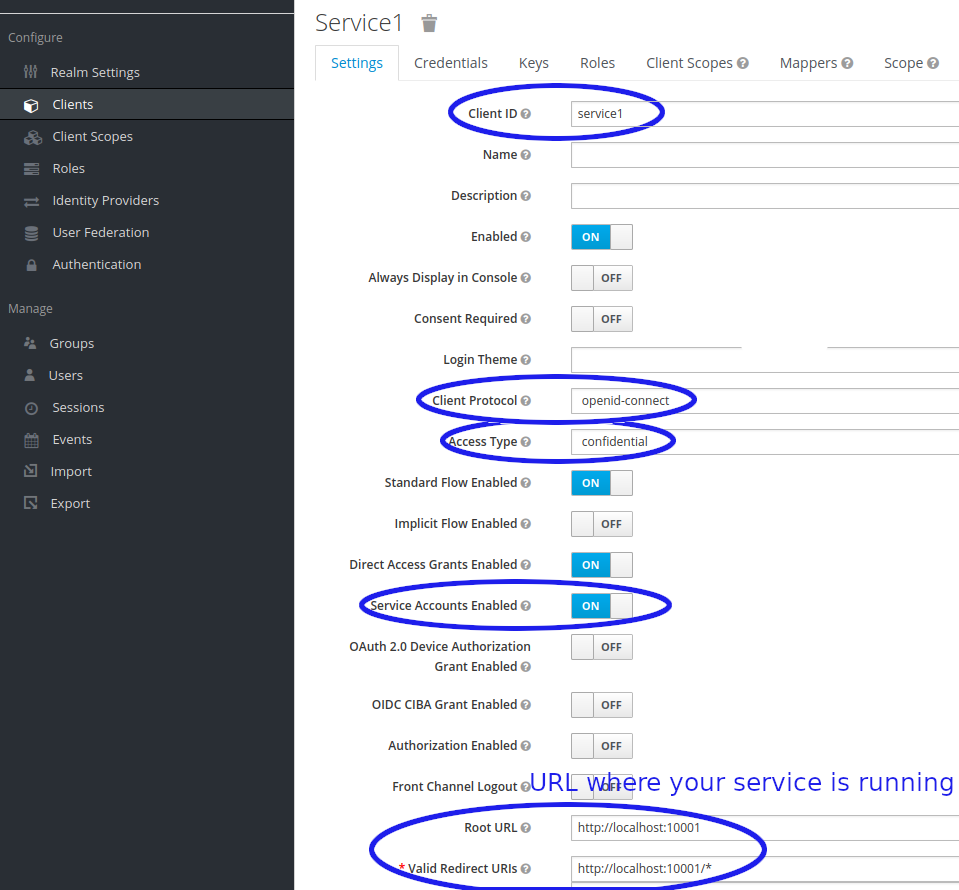Screen dimensions: 959x890
Task: Click help icon beside Description label
Action: [x=525, y=196]
